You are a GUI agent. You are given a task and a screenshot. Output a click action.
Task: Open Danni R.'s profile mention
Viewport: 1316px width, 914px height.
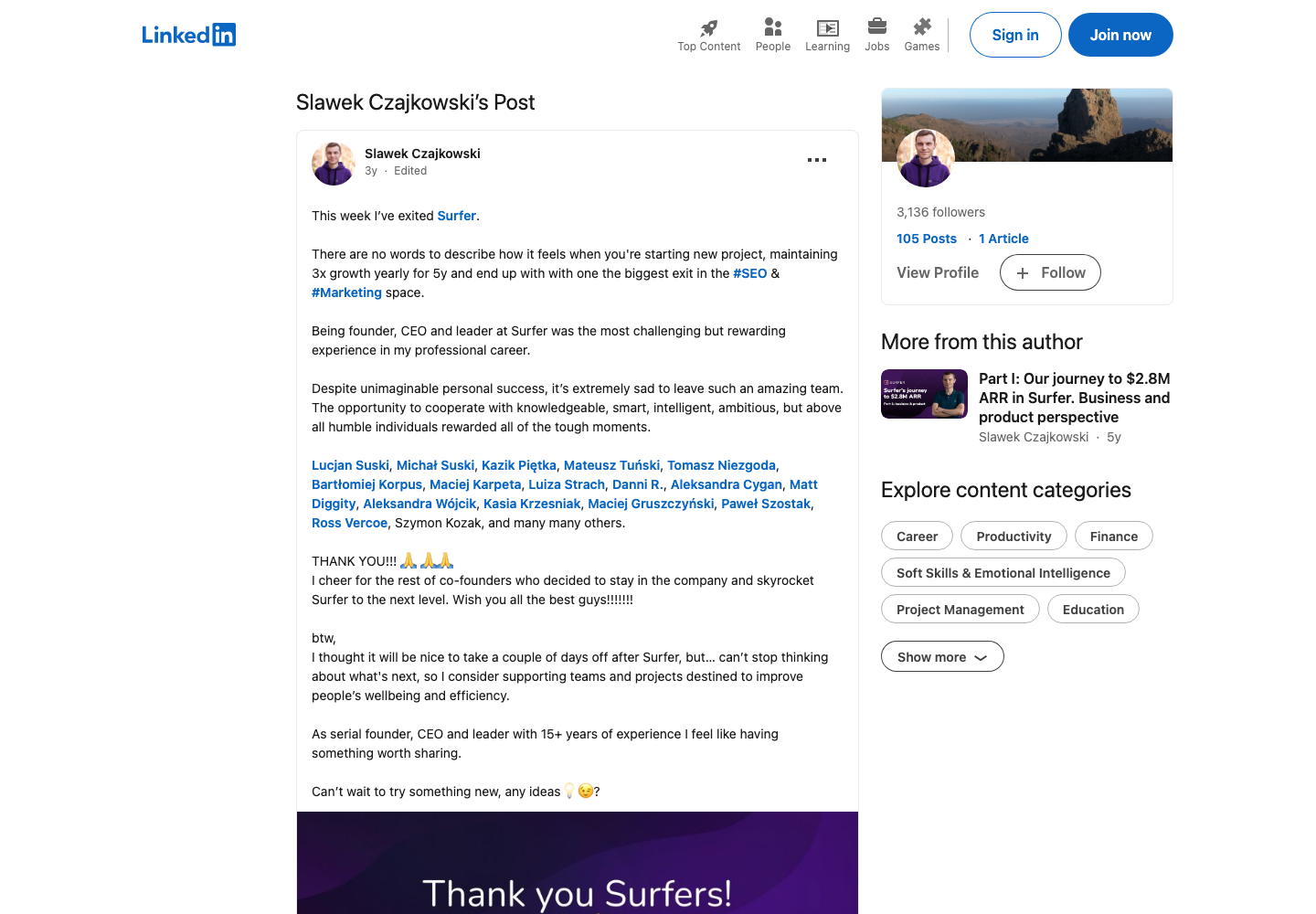point(638,484)
